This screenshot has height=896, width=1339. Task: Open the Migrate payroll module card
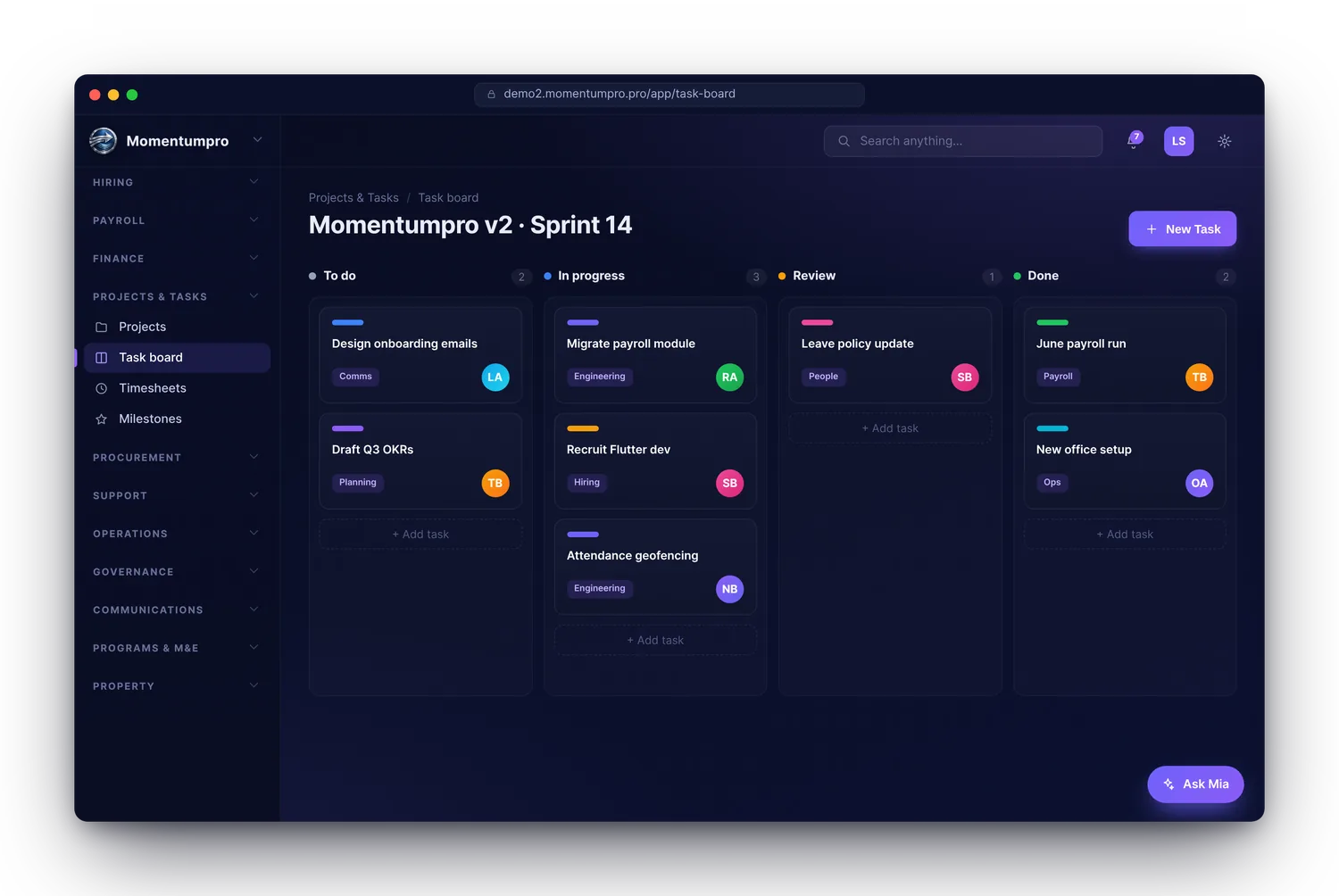point(655,355)
